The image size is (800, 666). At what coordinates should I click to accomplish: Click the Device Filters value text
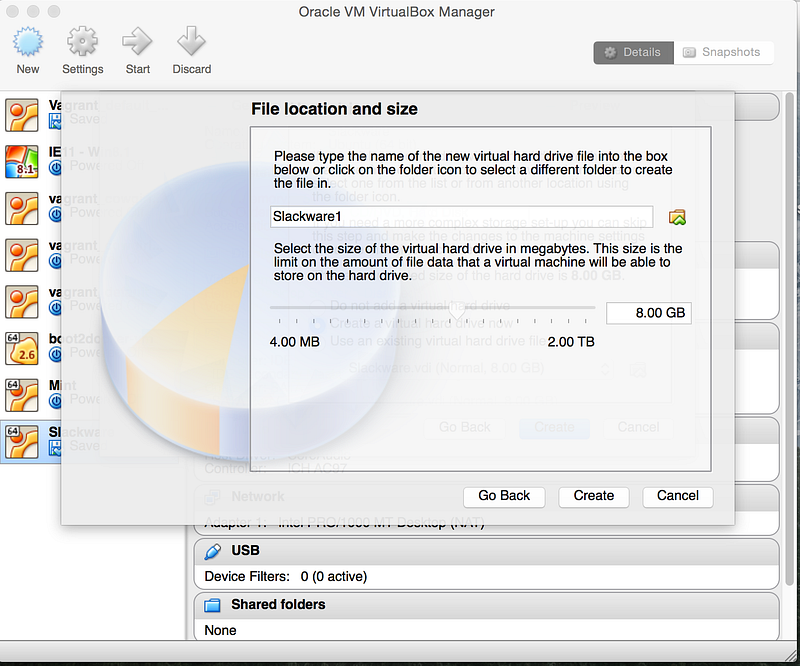[x=334, y=577]
